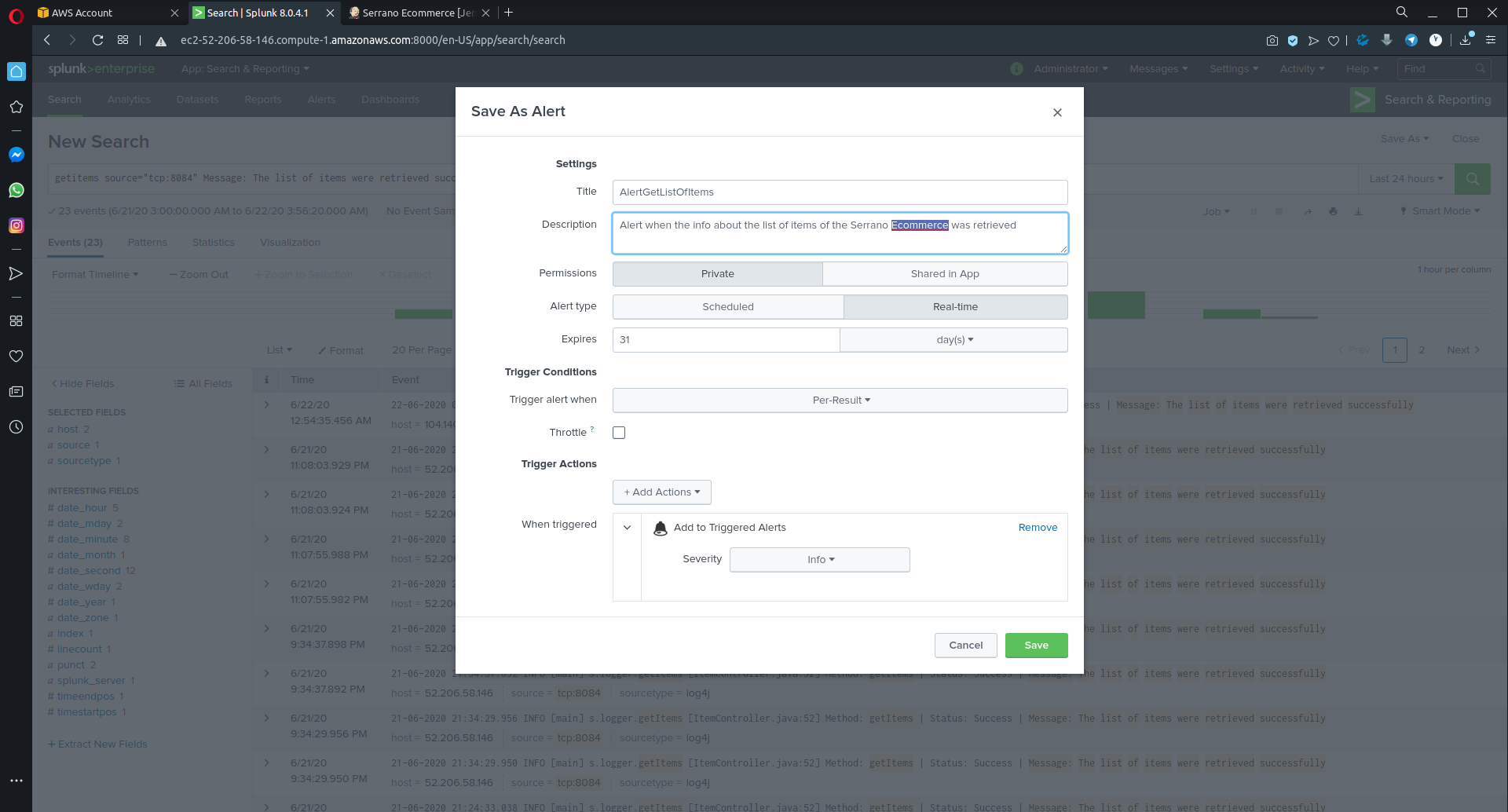The height and width of the screenshot is (812, 1508).
Task: Open the Per-Result trigger dropdown
Action: (840, 401)
